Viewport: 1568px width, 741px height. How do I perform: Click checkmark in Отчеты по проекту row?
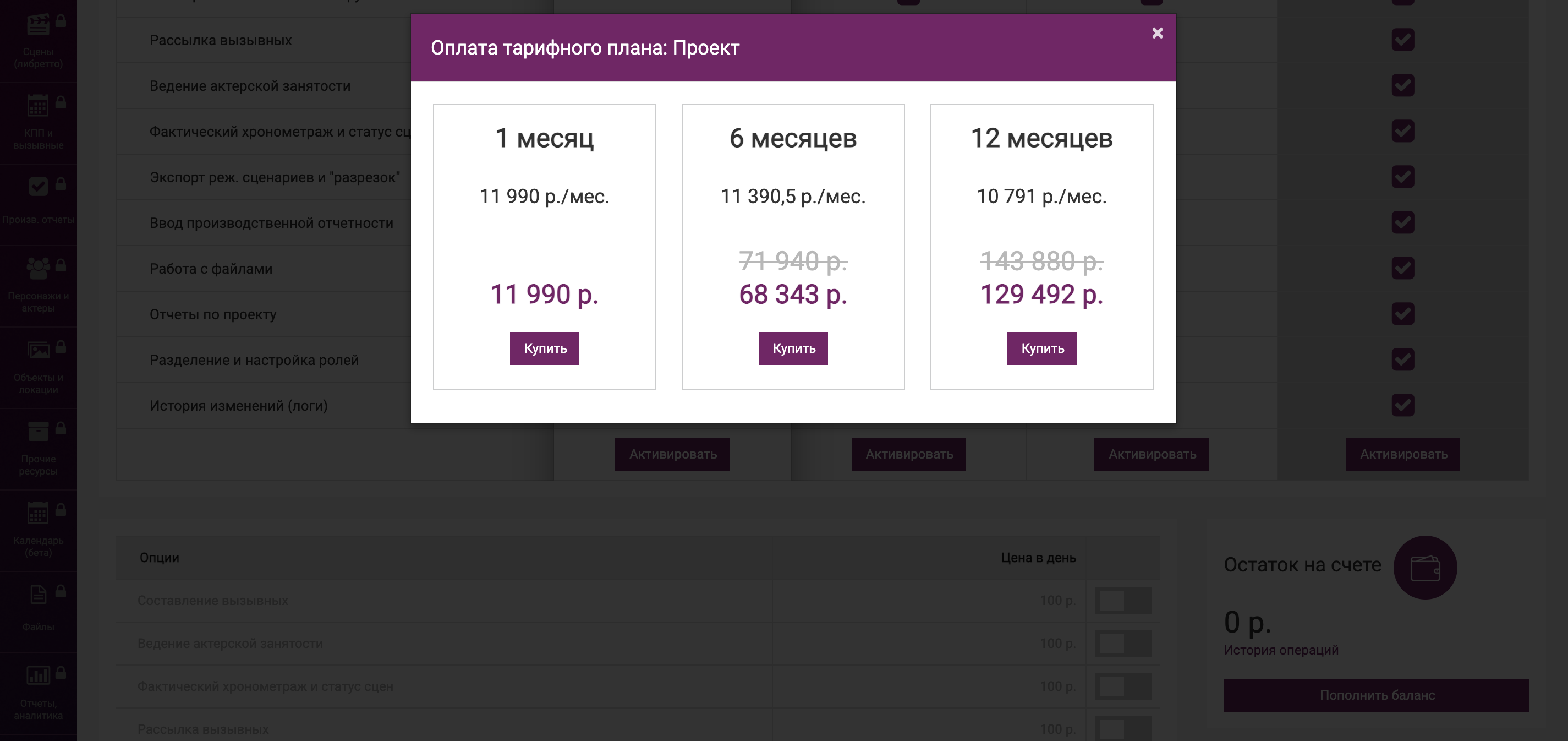coord(1402,314)
